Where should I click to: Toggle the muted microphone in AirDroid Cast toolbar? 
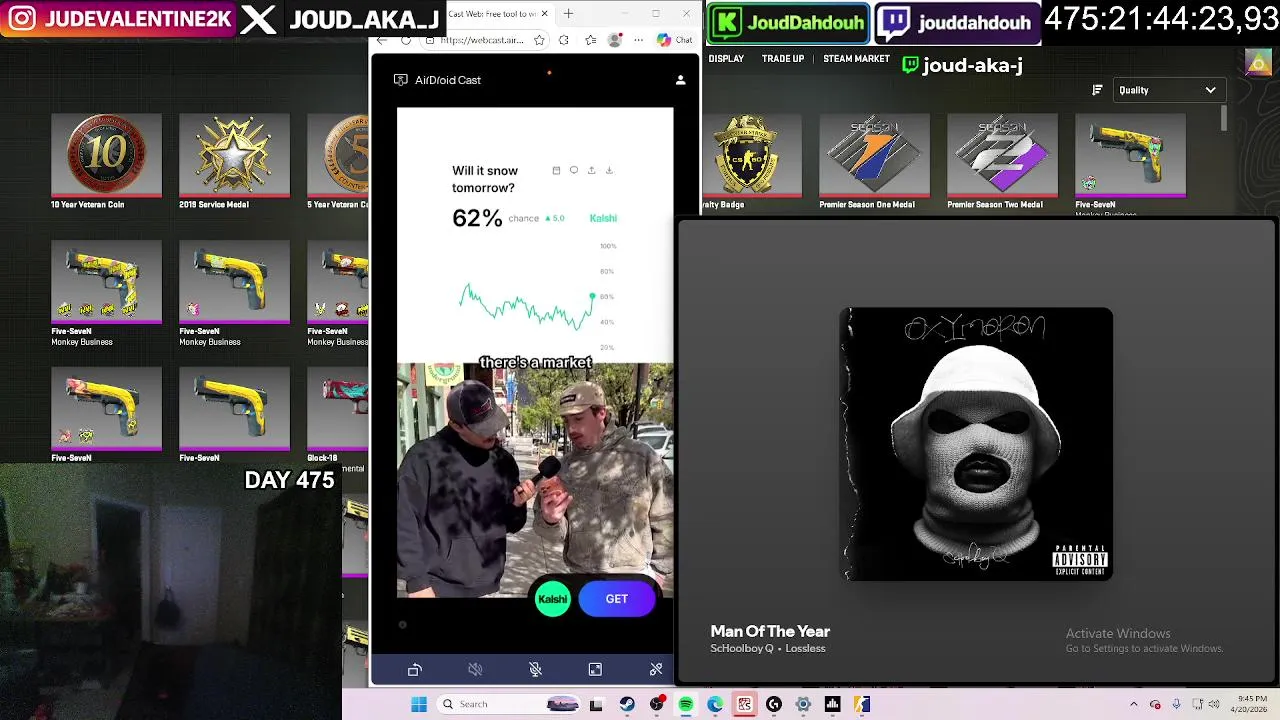(536, 670)
